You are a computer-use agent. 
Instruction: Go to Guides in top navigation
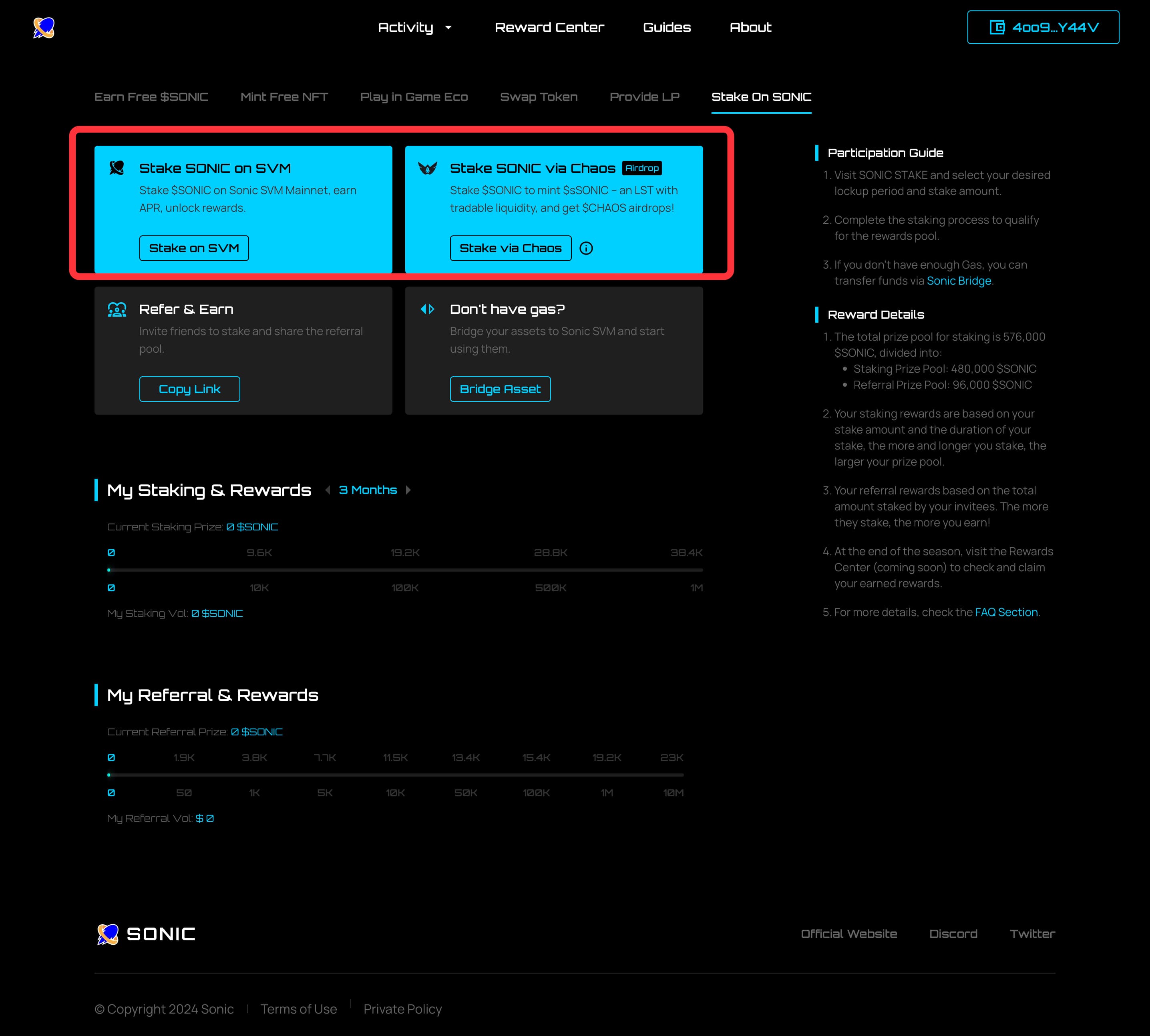667,27
